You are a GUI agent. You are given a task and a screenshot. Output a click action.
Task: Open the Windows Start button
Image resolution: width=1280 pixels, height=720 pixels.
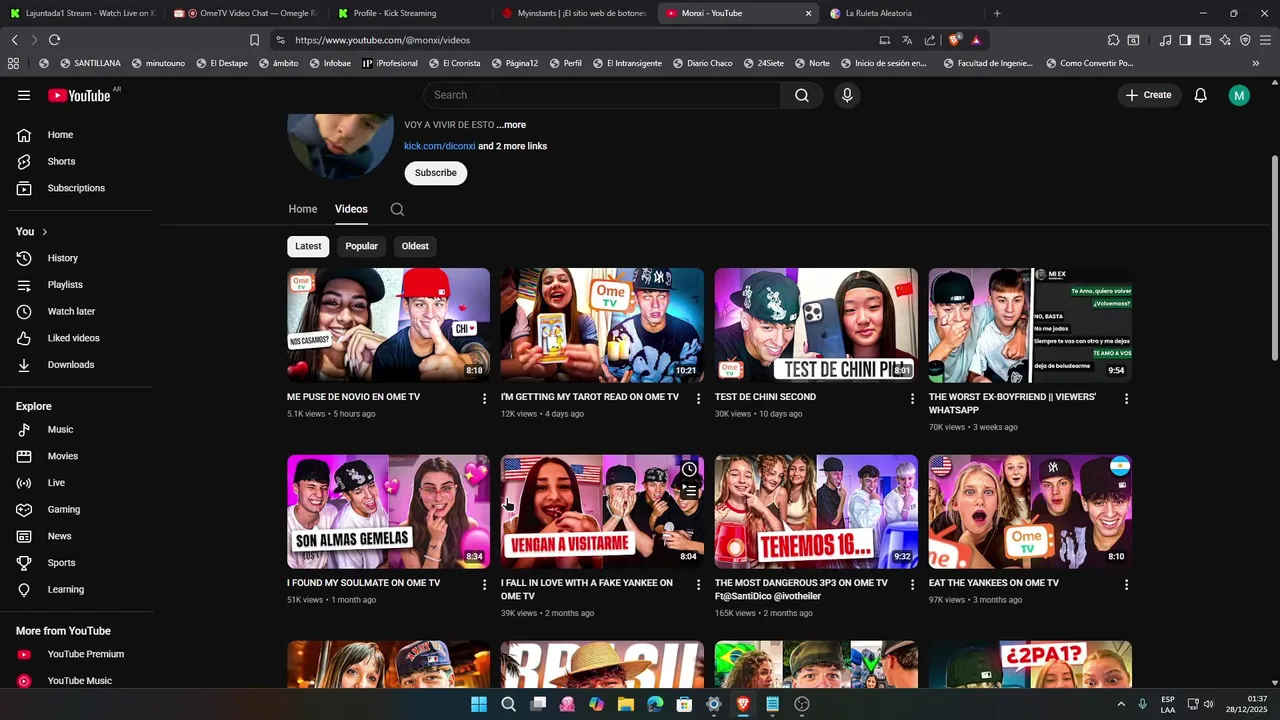click(479, 704)
